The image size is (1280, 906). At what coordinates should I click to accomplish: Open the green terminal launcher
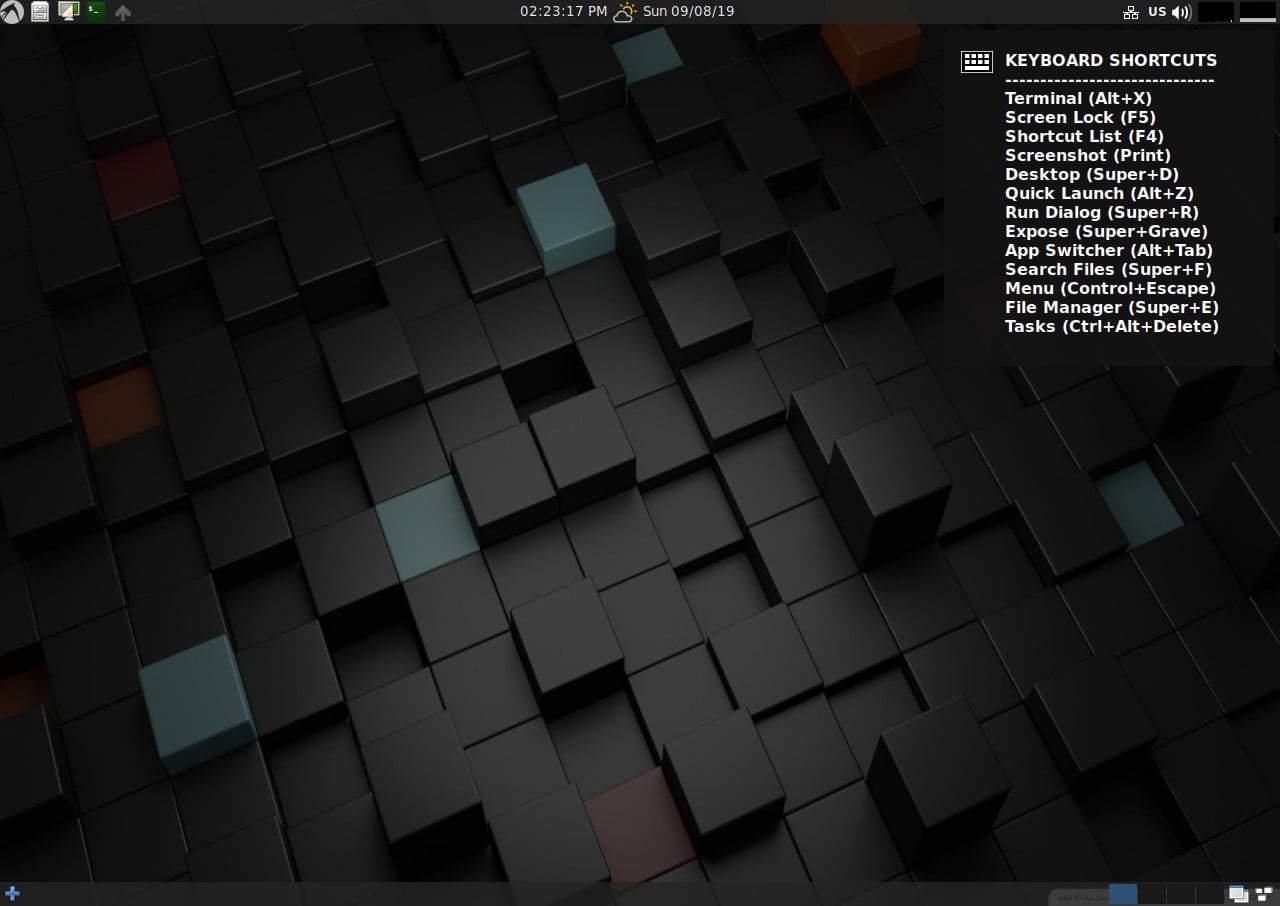[x=95, y=12]
